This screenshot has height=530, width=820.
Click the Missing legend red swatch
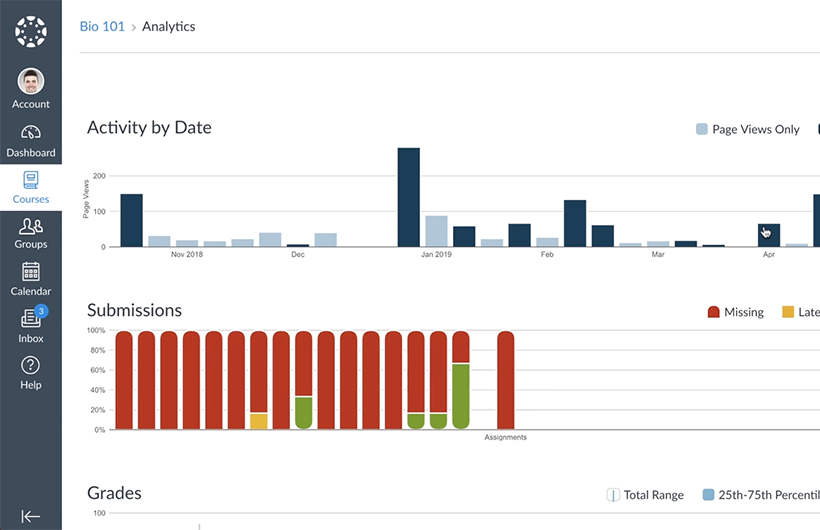pyautogui.click(x=713, y=312)
